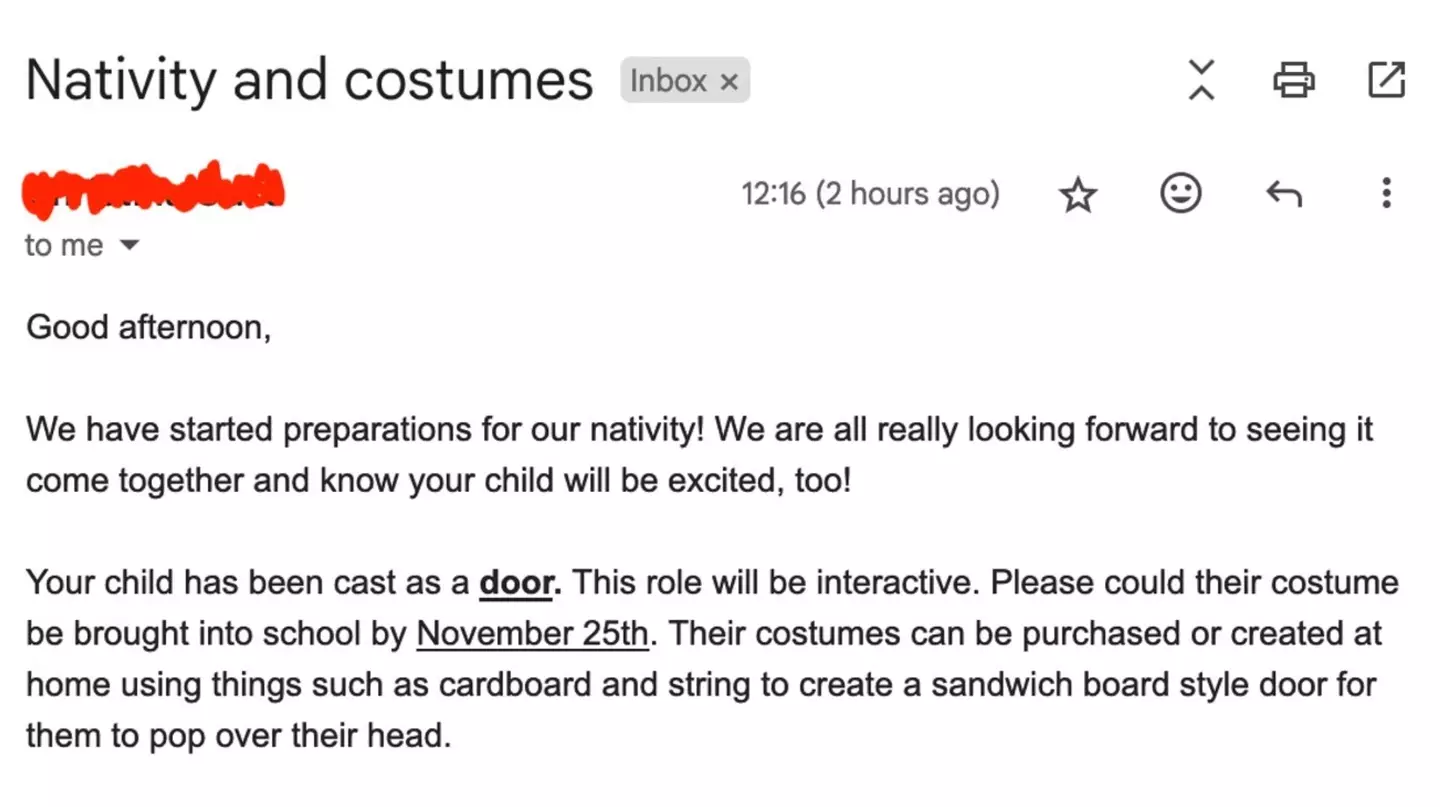1440x807 pixels.
Task: Click the redacted sender name
Action: [x=154, y=190]
